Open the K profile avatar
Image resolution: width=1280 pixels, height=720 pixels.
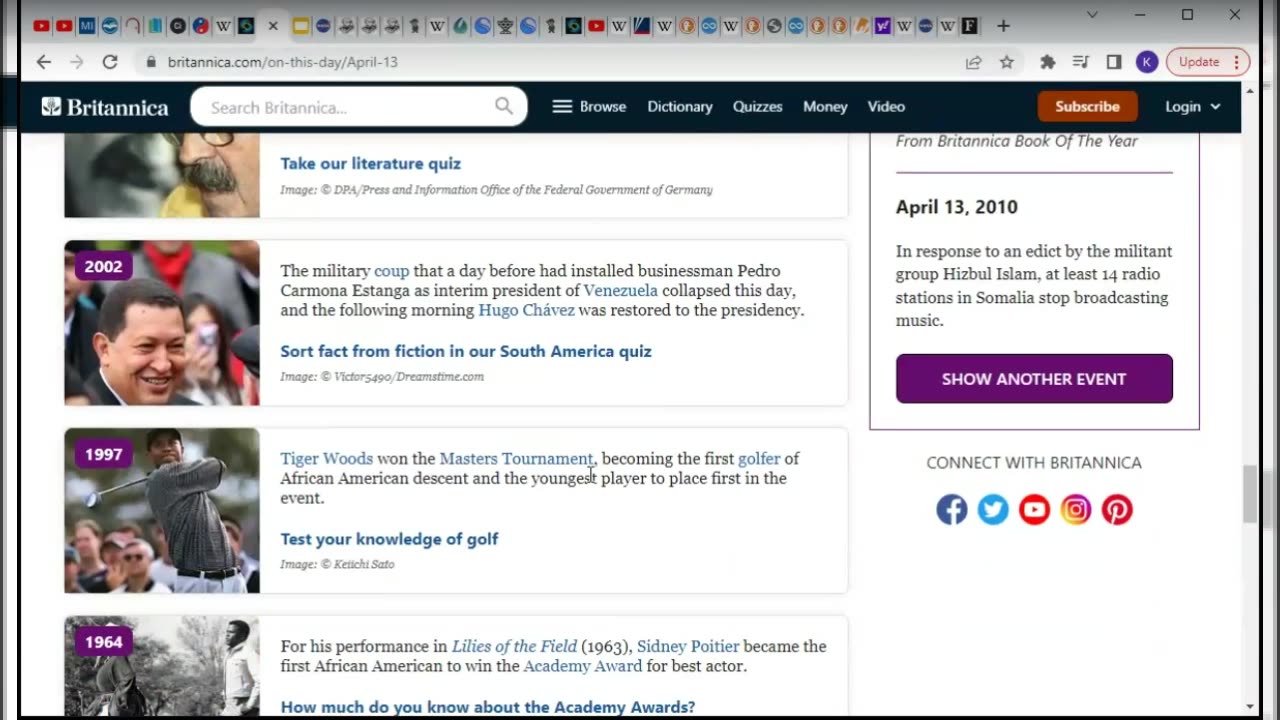[x=1147, y=62]
